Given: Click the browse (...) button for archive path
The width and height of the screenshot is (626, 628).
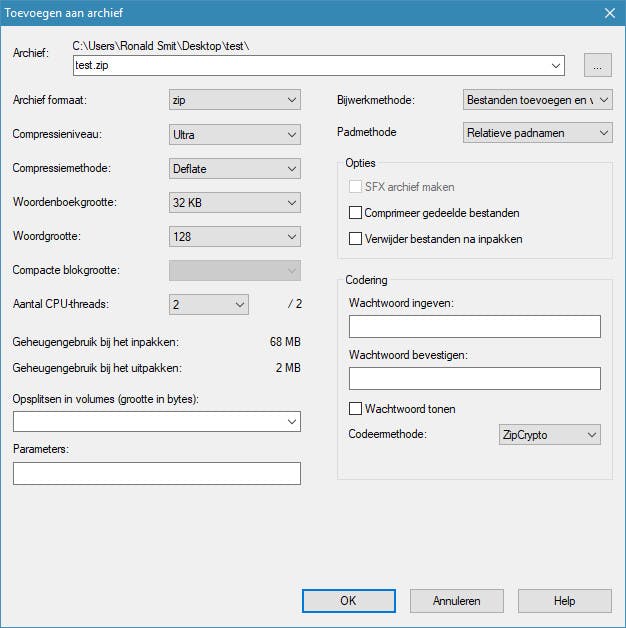Looking at the screenshot, I should point(597,66).
